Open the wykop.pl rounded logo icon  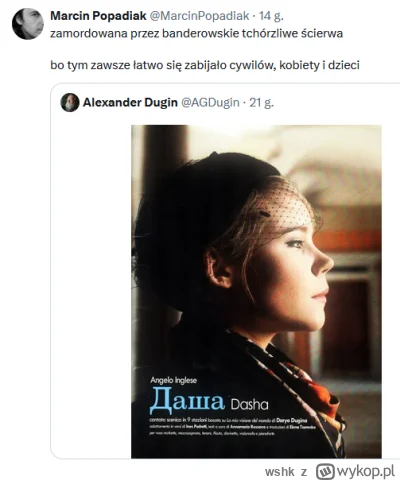point(325,471)
